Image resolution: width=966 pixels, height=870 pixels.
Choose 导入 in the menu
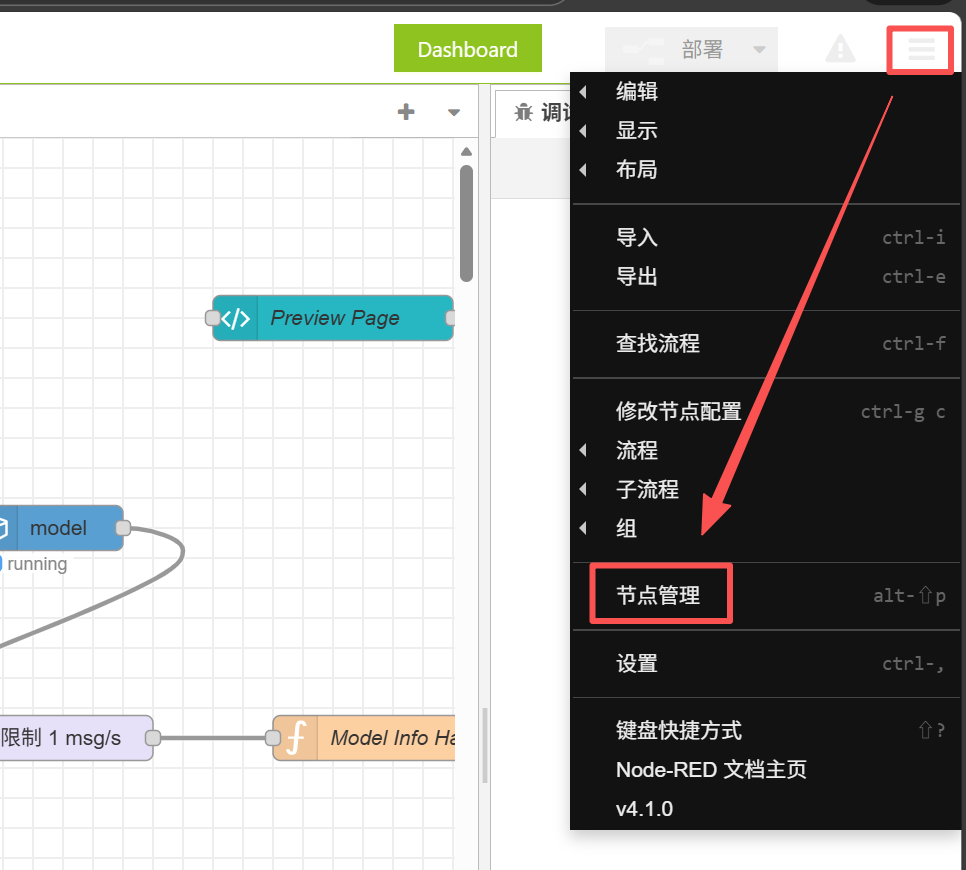637,238
